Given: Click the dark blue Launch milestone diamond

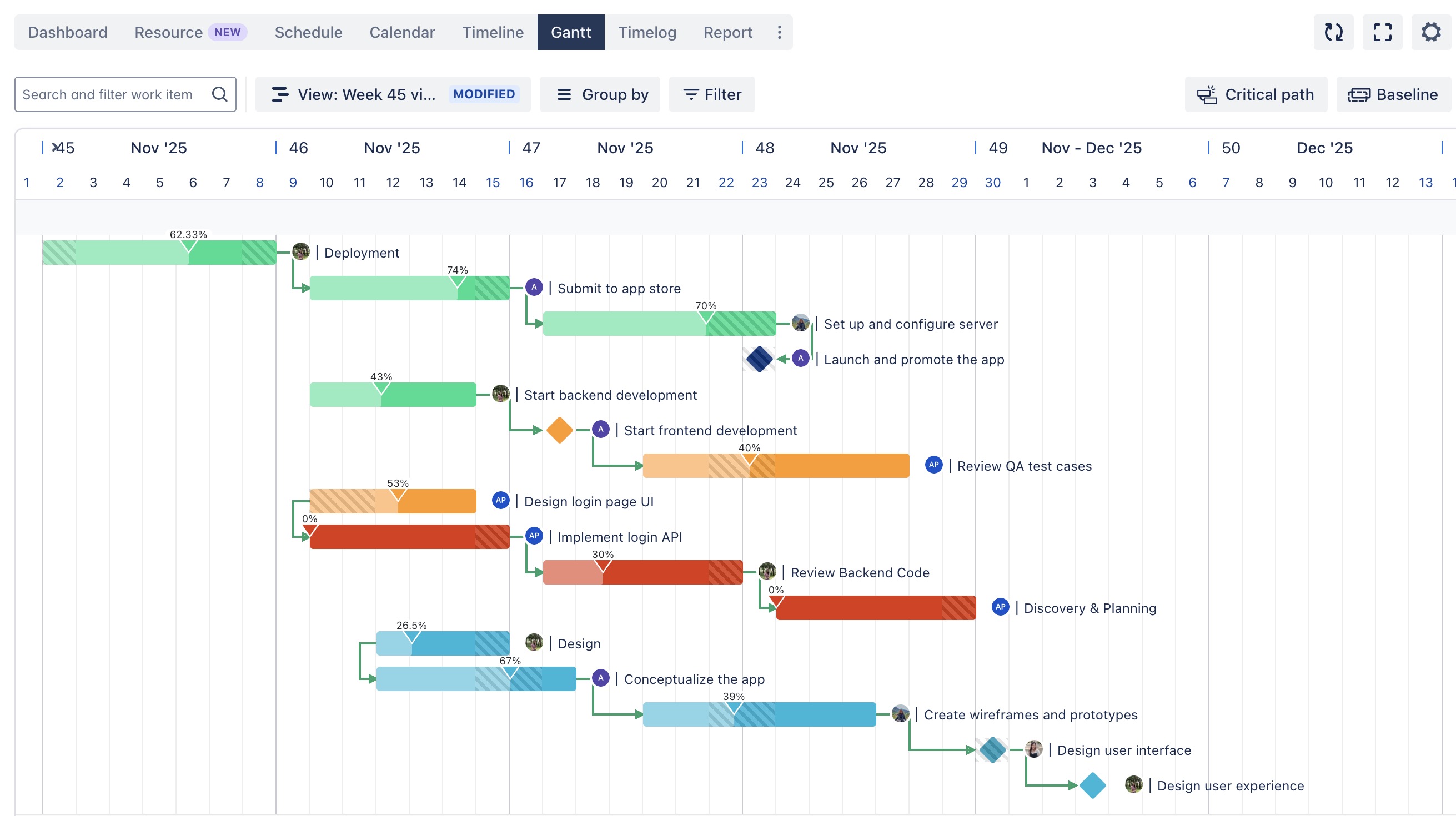Looking at the screenshot, I should [x=759, y=359].
